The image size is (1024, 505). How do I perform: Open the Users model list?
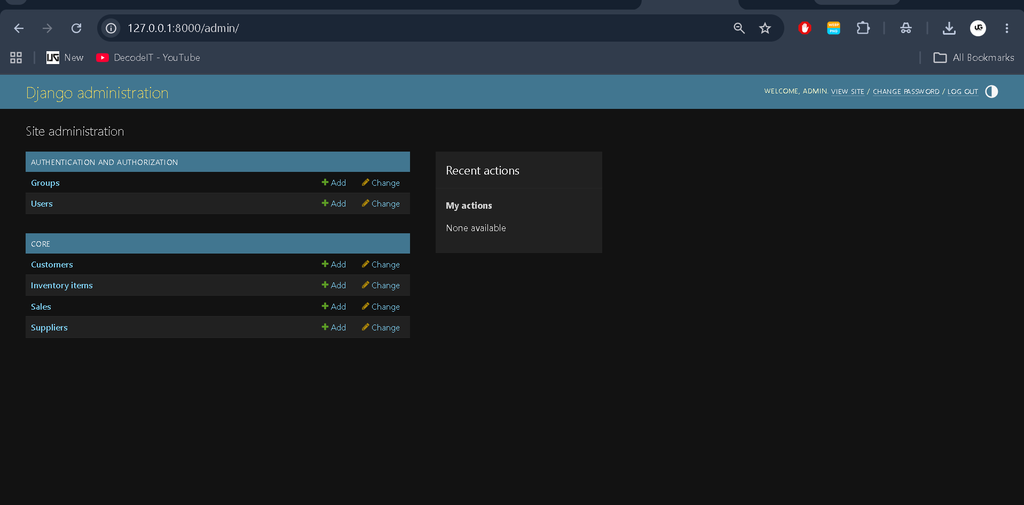click(42, 204)
